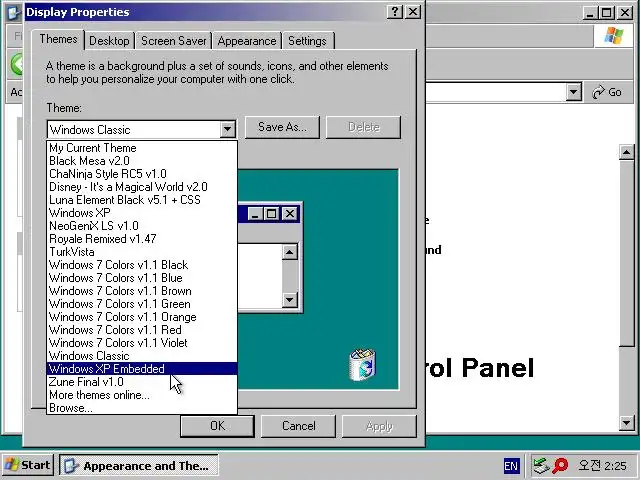Image resolution: width=640 pixels, height=480 pixels.
Task: Click the network device icon in the system tray
Action: pos(541,465)
